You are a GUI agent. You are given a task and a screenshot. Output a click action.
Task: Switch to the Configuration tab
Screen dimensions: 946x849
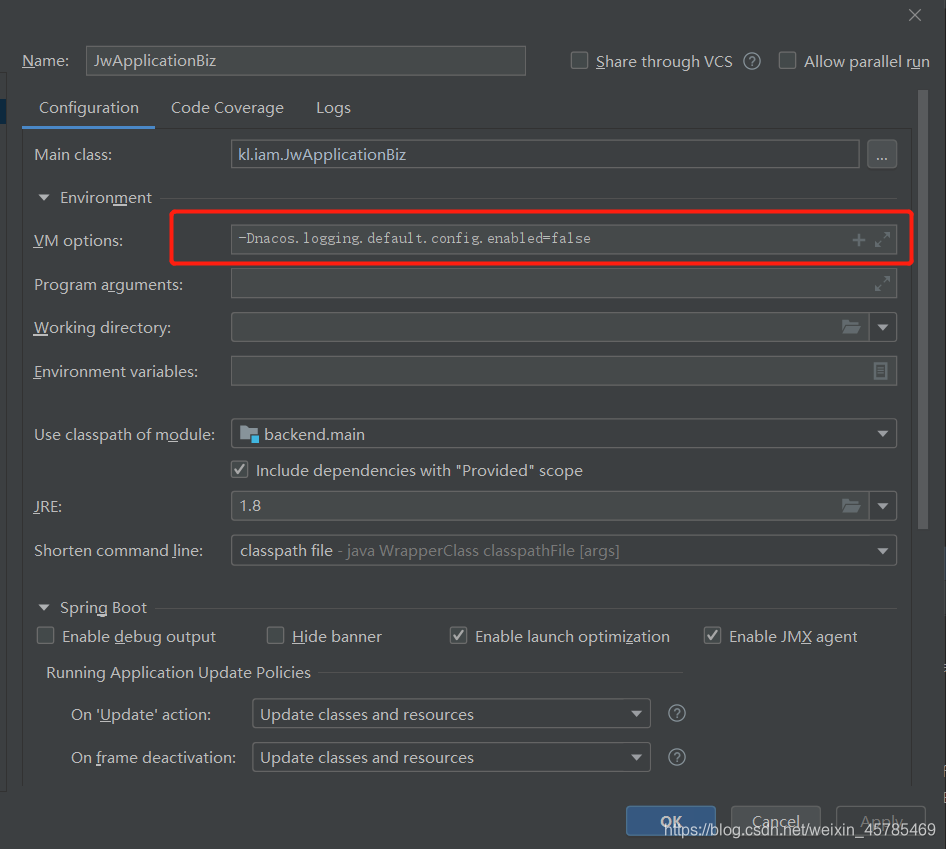[x=89, y=108]
